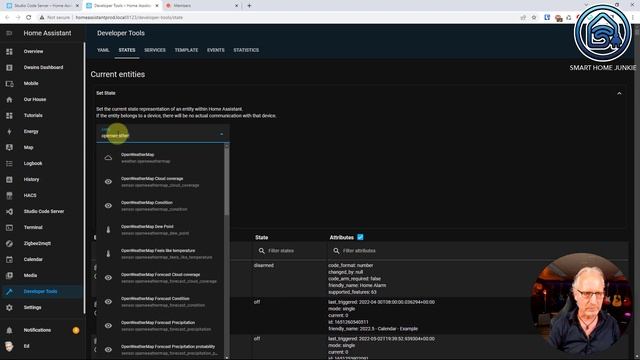The image size is (640, 360).
Task: Open the Mobile dashboard icon
Action: pyautogui.click(x=9, y=84)
